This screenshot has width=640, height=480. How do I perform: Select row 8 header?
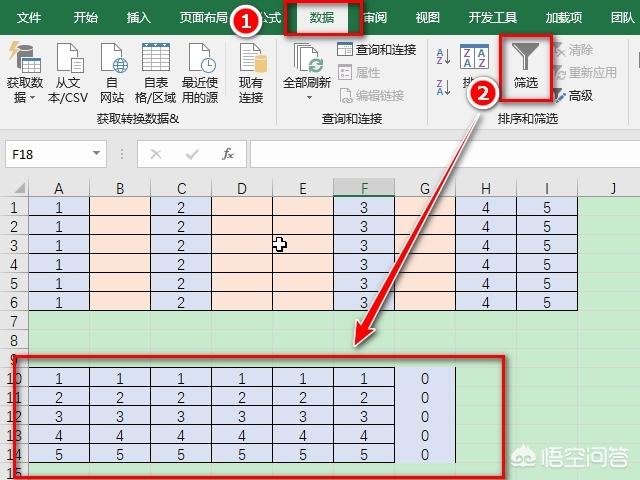click(14, 340)
